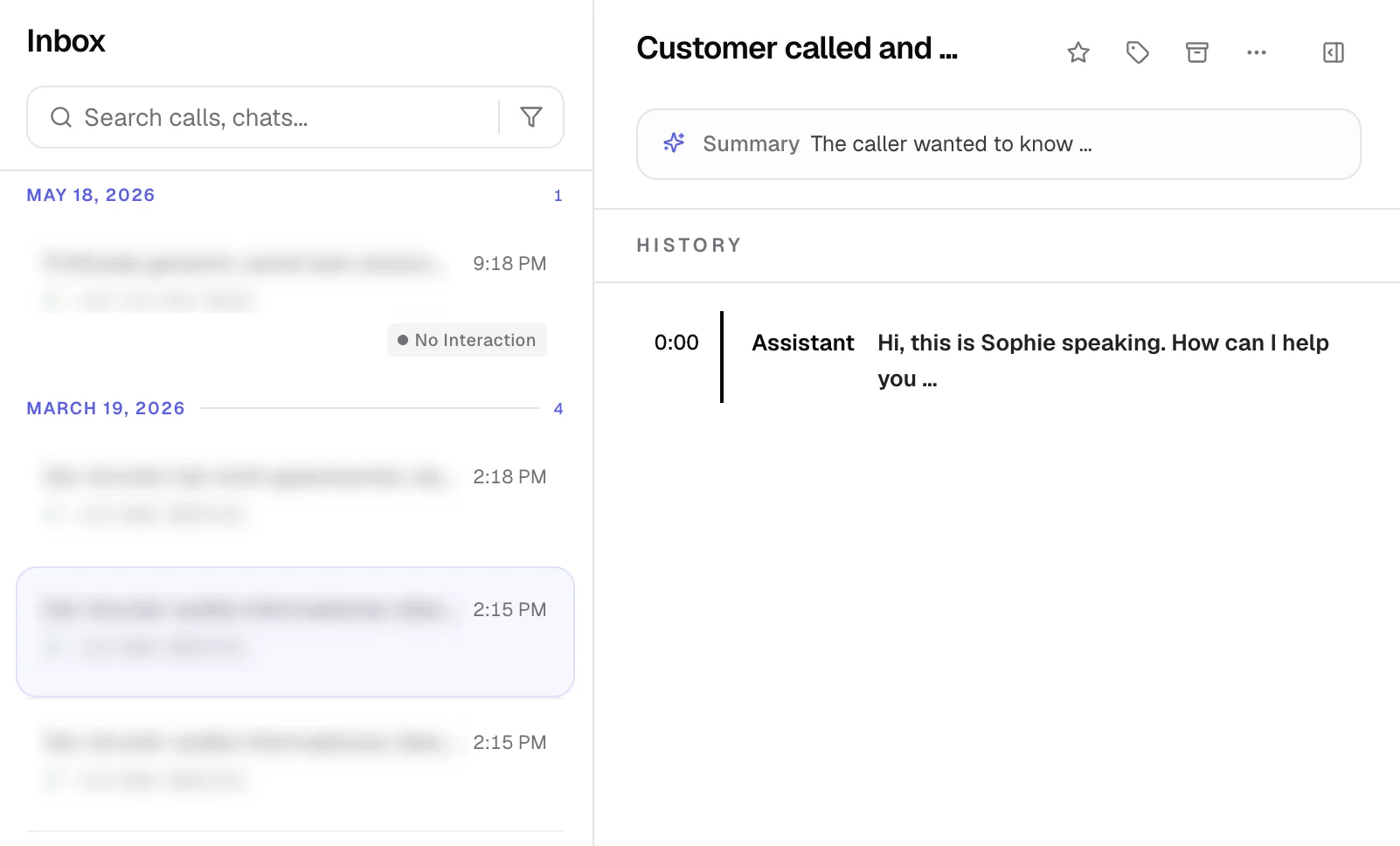Viewport: 1400px width, 846px height.
Task: Open the last 2:15 PM conversation
Action: 295,760
